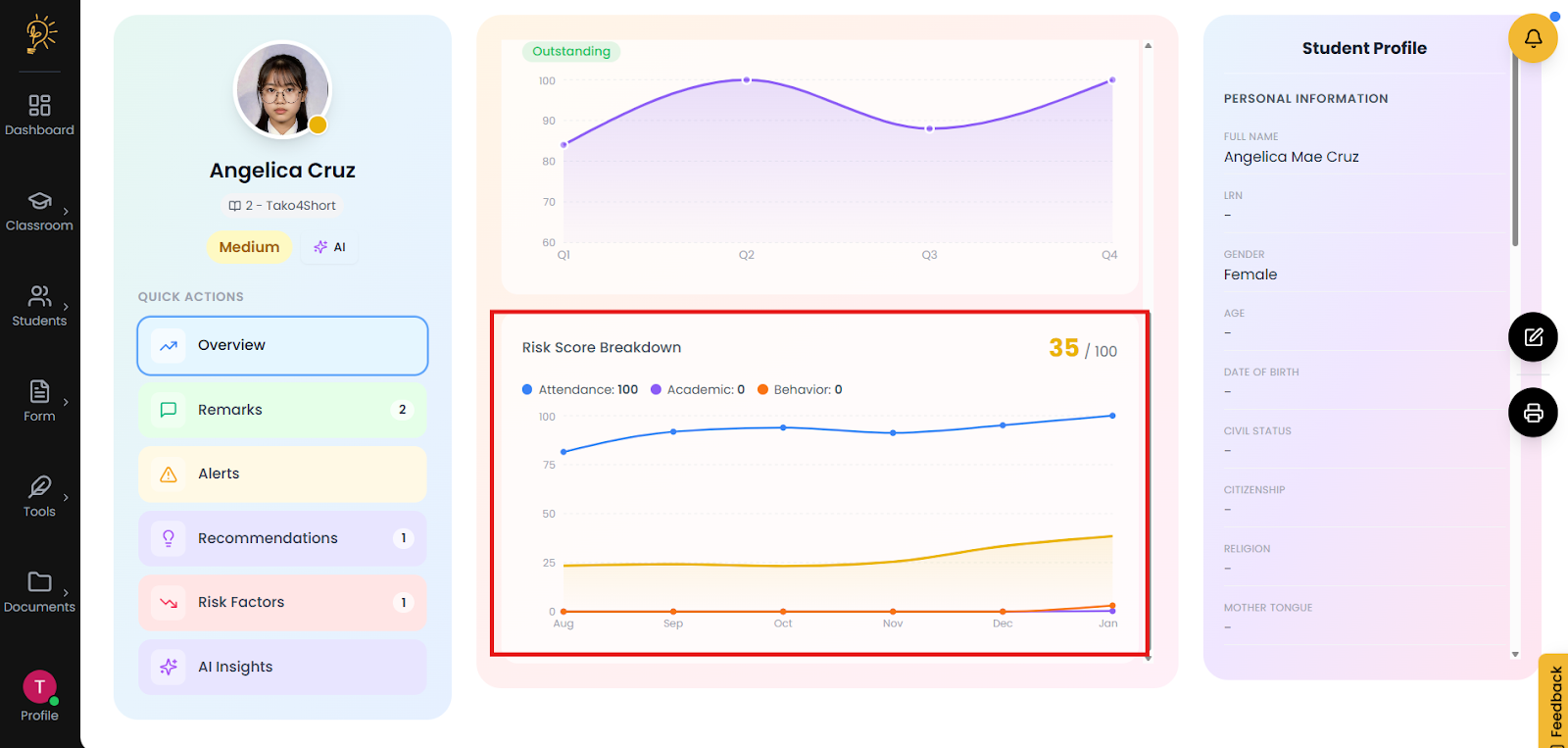Expand the Tools sidebar submenu
Screen dimensions: 1568x748
pos(66,497)
